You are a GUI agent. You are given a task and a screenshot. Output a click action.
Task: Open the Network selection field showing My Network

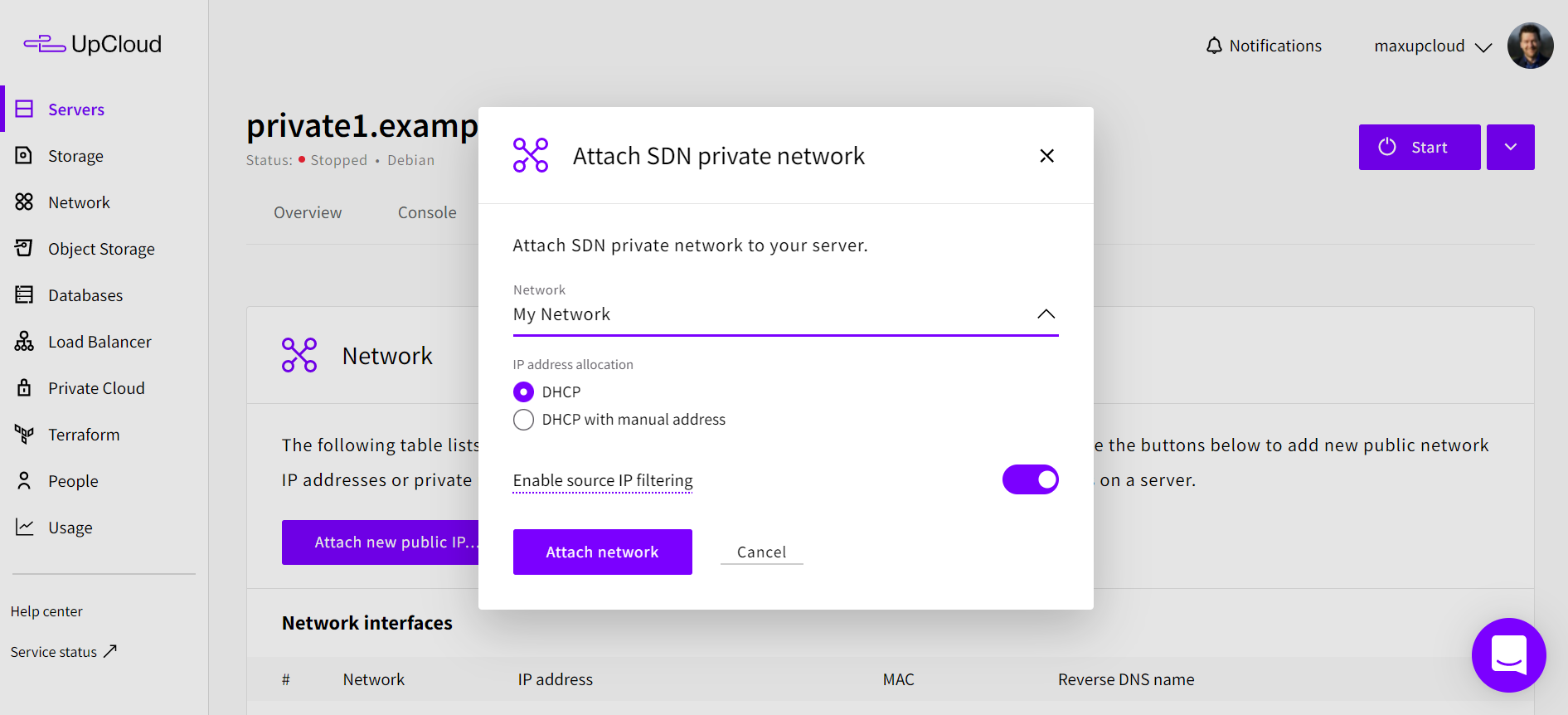(785, 314)
